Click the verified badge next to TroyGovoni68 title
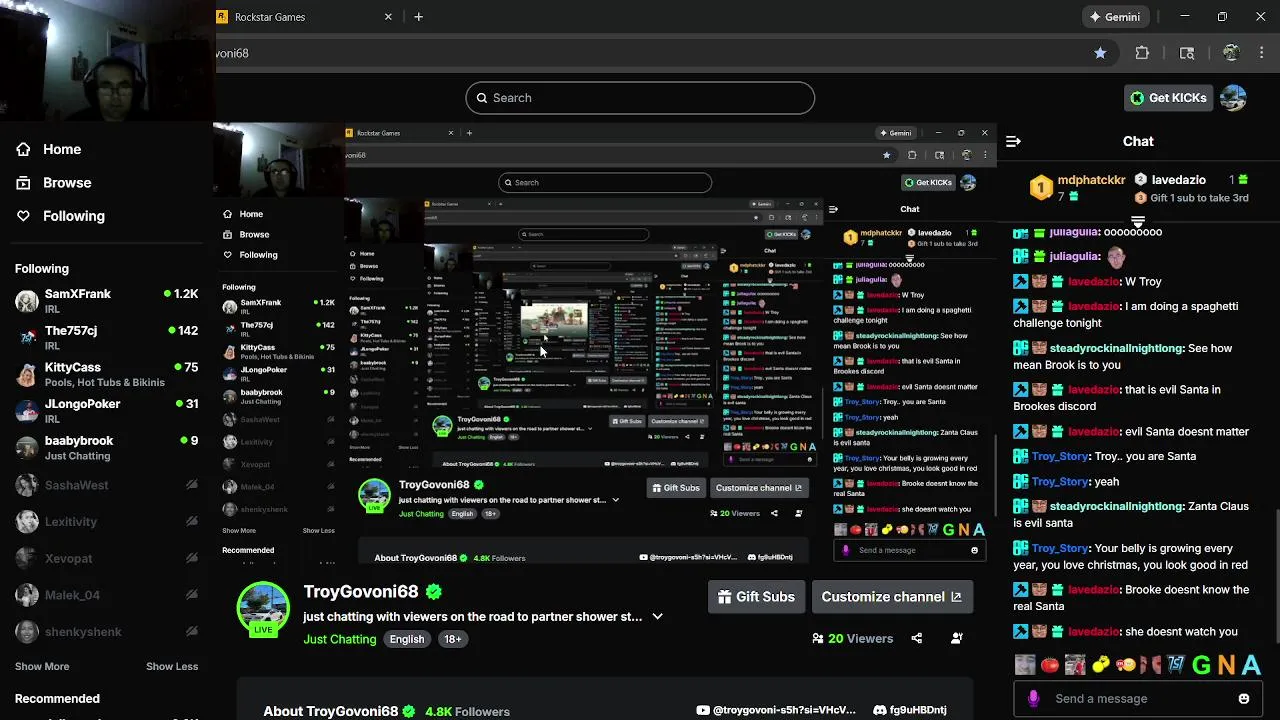This screenshot has height=720, width=1280. coord(434,591)
